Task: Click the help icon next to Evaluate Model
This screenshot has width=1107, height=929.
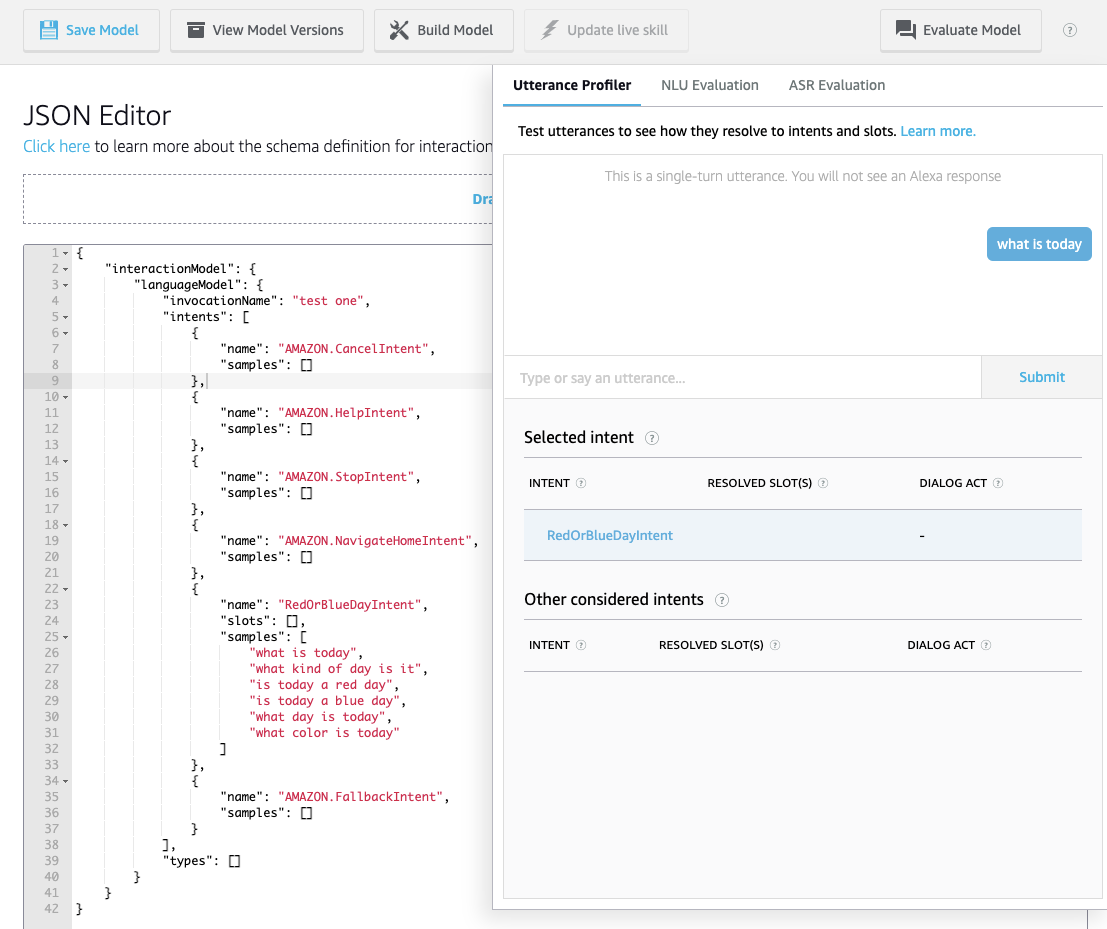Action: [x=1070, y=30]
